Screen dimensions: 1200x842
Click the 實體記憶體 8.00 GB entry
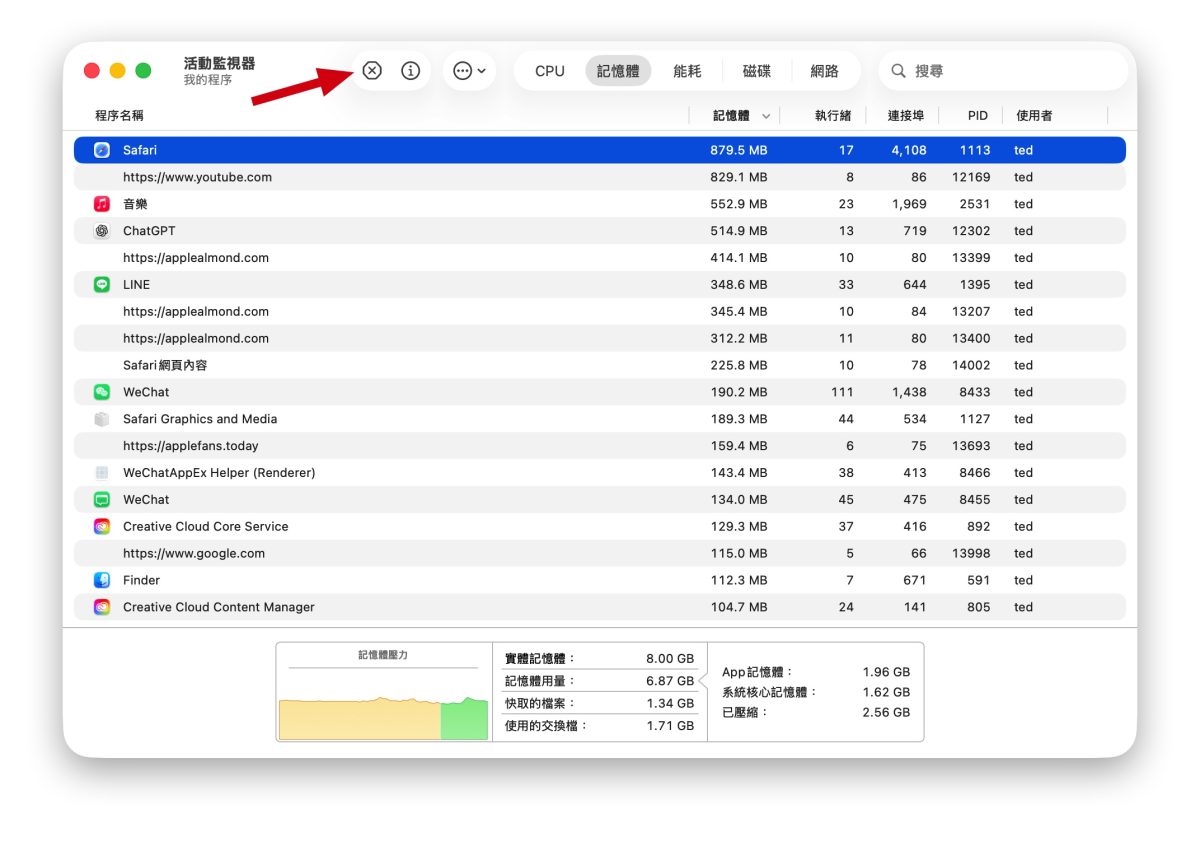point(599,659)
